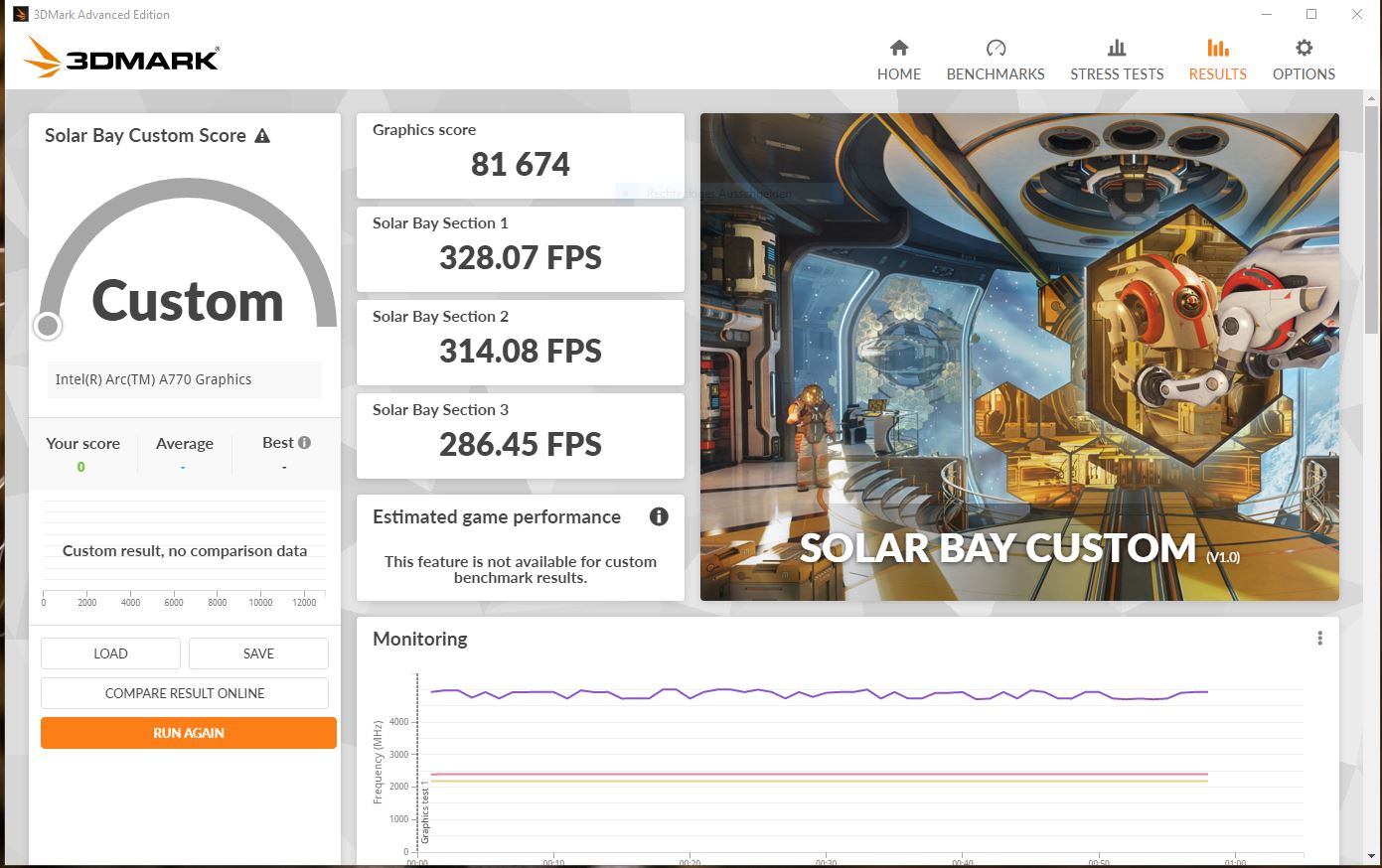Click the info icon beside Best
Screen dimensions: 1382x868
pyautogui.click(x=304, y=443)
